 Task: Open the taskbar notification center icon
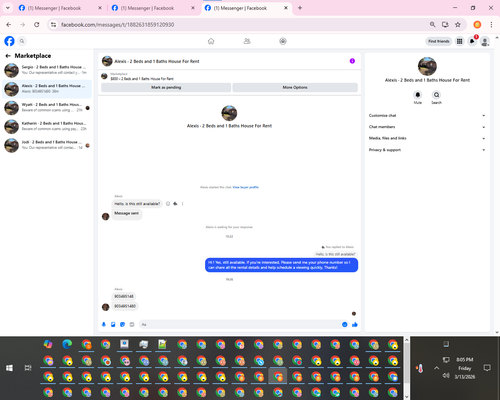coord(487,368)
